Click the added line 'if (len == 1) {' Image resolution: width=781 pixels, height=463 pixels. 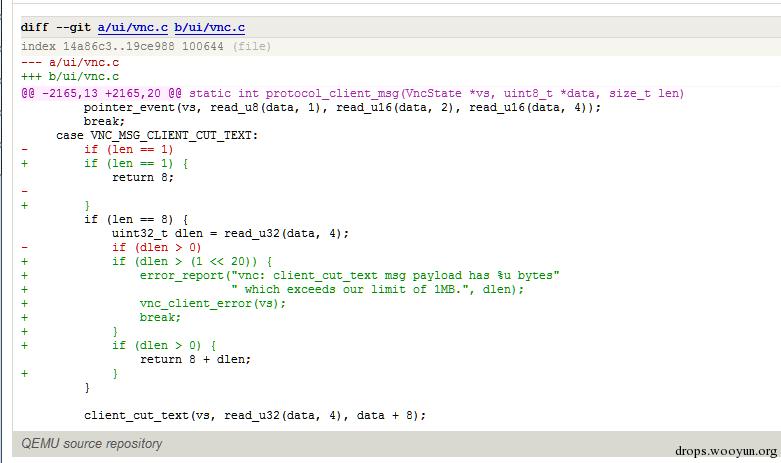pyautogui.click(x=135, y=163)
